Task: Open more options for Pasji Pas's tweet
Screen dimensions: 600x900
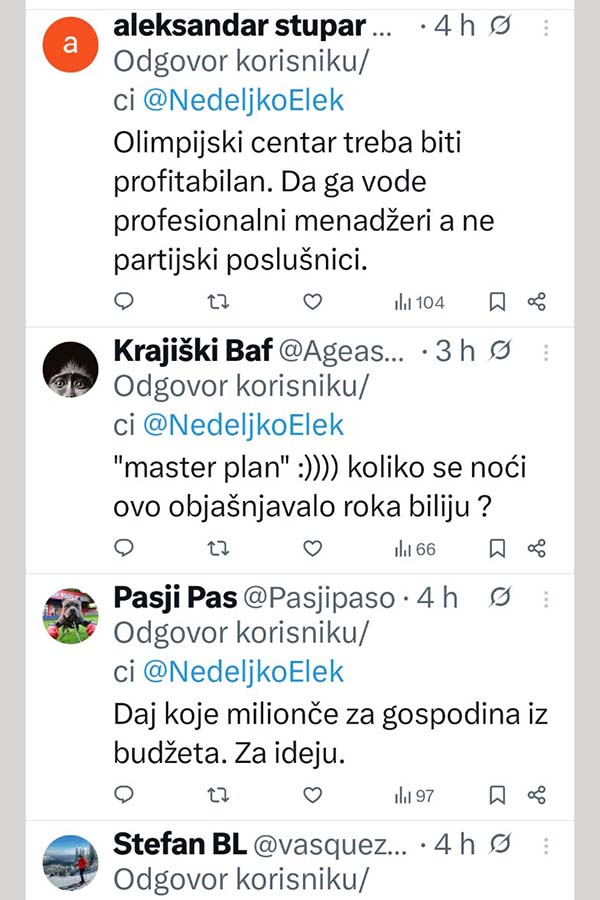Action: click(x=546, y=598)
